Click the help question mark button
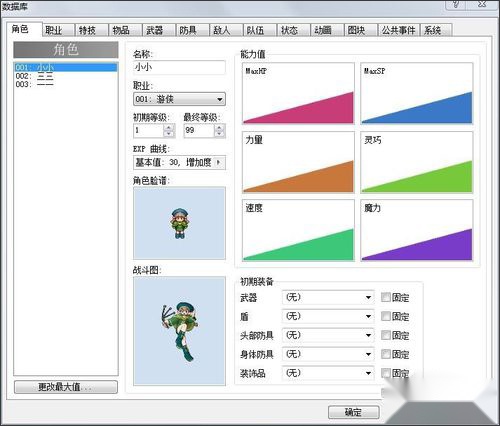500x426 pixels. coord(456,4)
